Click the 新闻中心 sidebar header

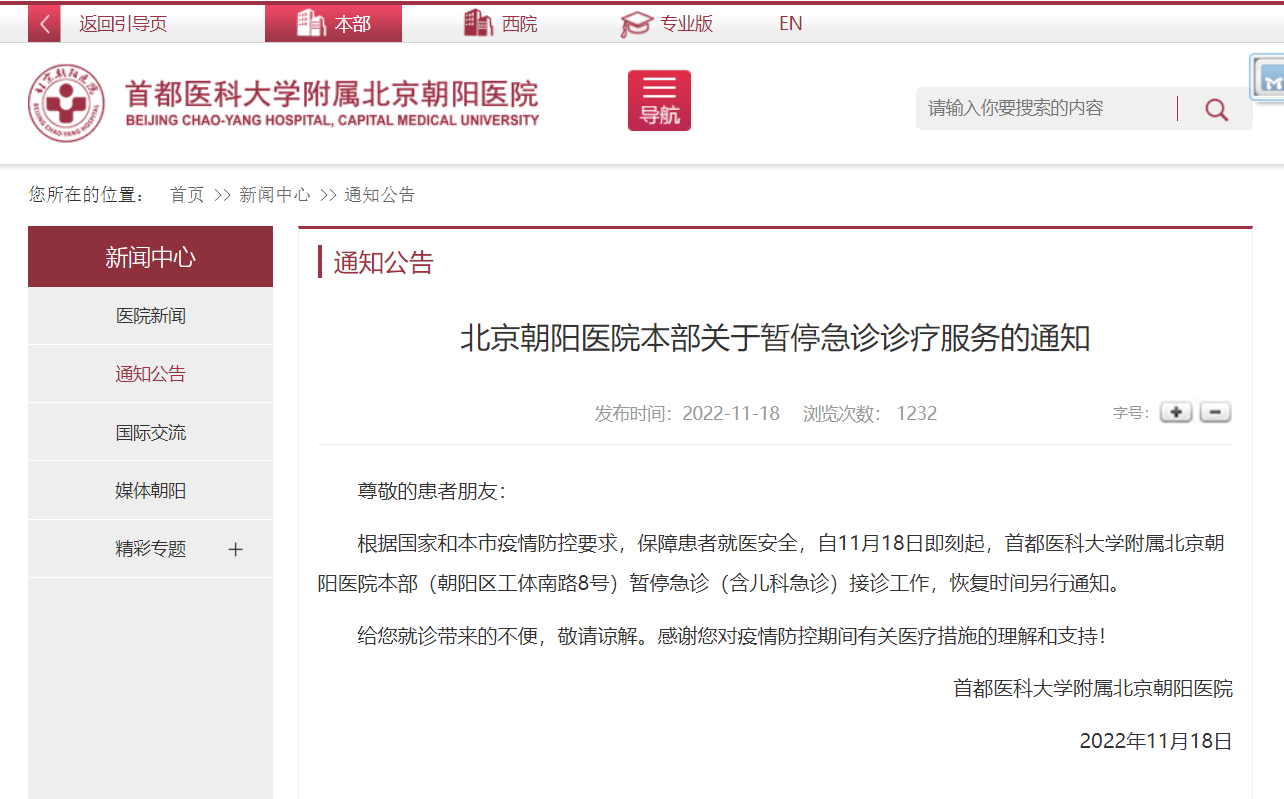pyautogui.click(x=150, y=257)
